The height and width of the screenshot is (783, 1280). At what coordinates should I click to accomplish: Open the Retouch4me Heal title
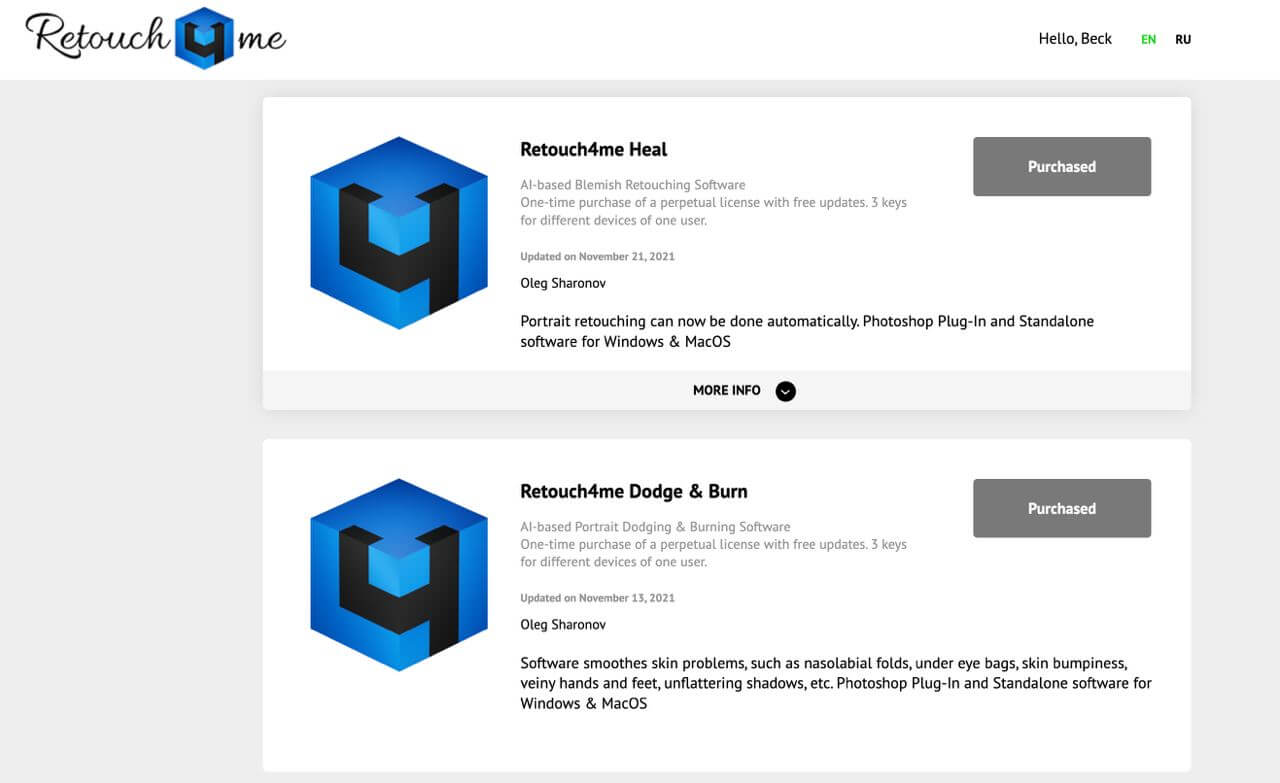pos(594,150)
